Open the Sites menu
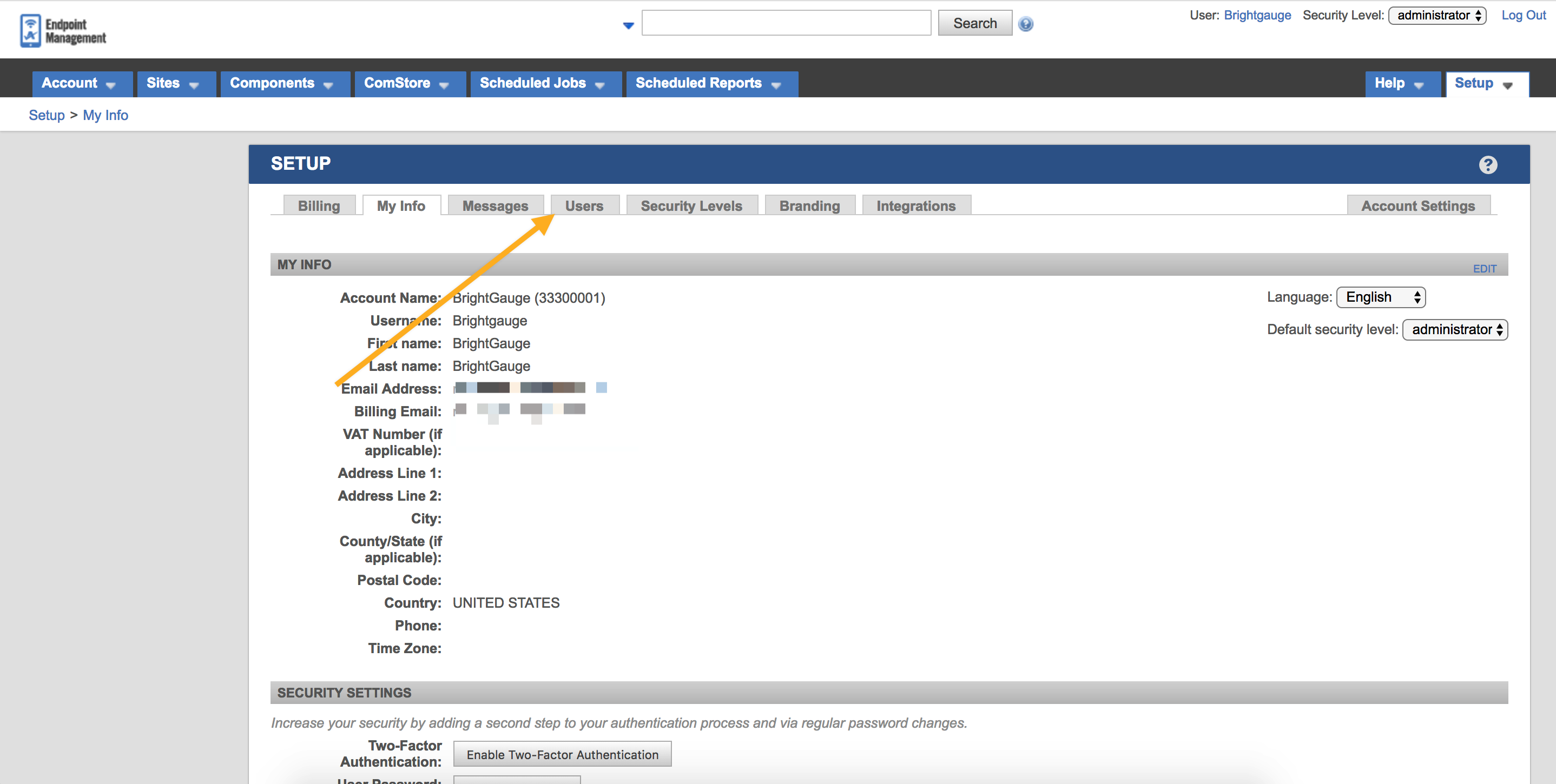 pyautogui.click(x=176, y=84)
